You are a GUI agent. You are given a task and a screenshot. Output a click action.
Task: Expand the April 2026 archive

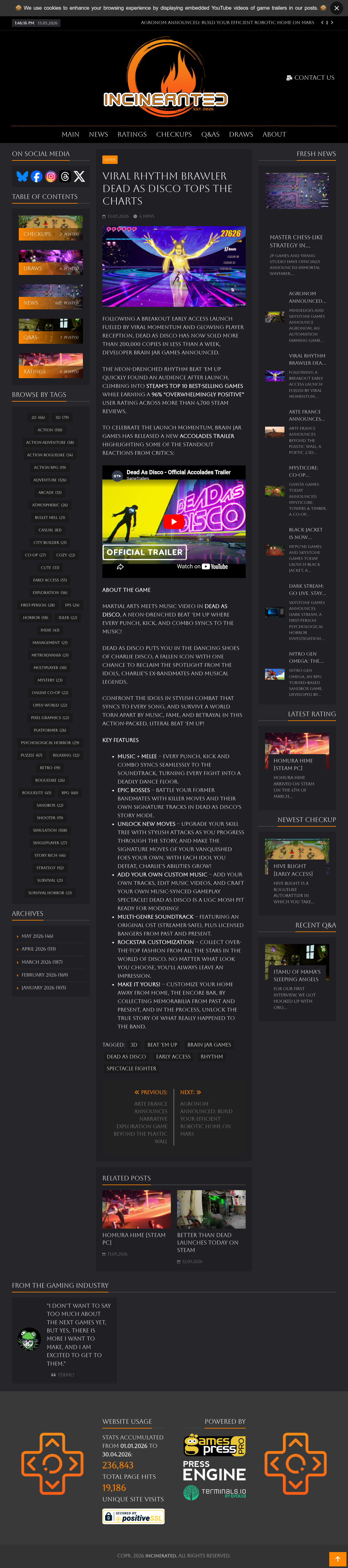[x=38, y=949]
